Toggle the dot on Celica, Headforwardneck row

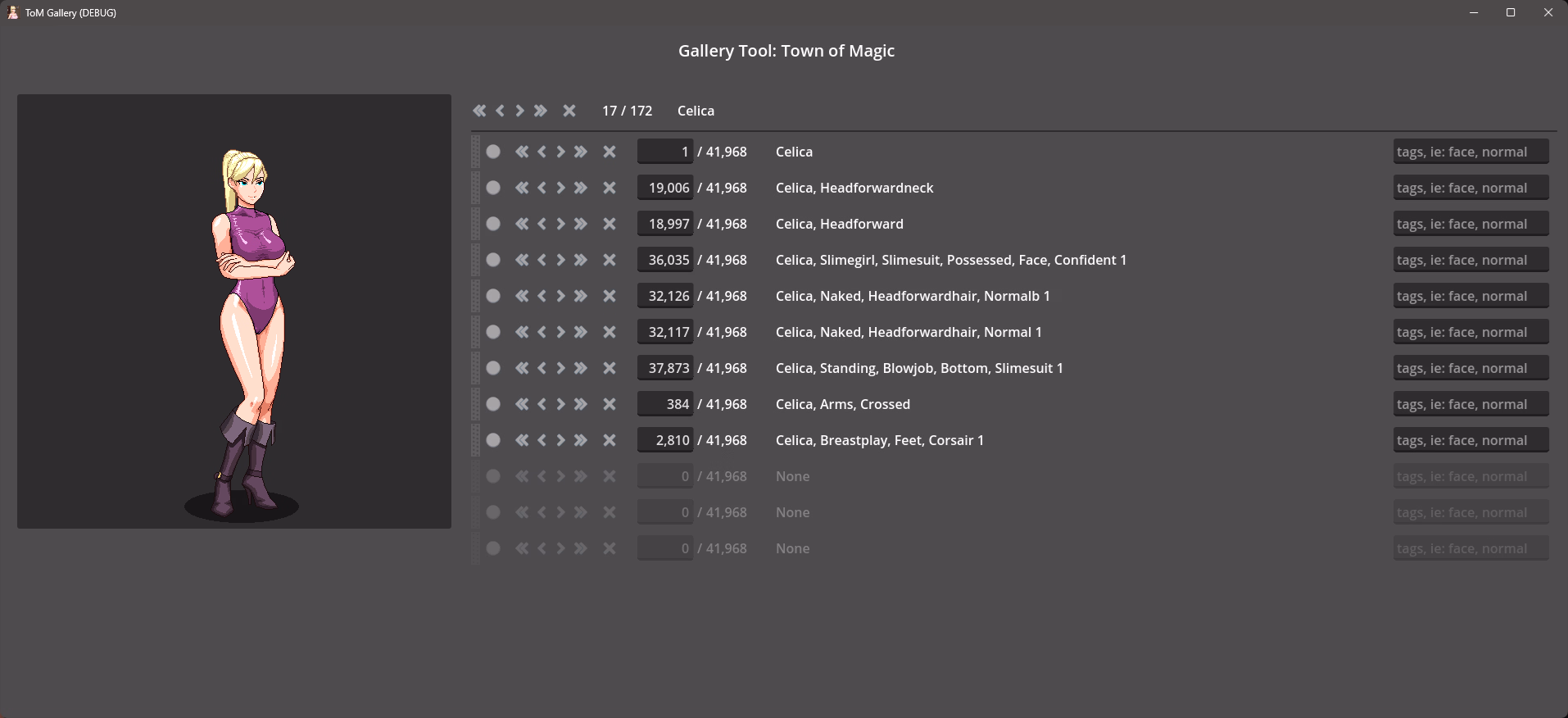click(x=493, y=188)
